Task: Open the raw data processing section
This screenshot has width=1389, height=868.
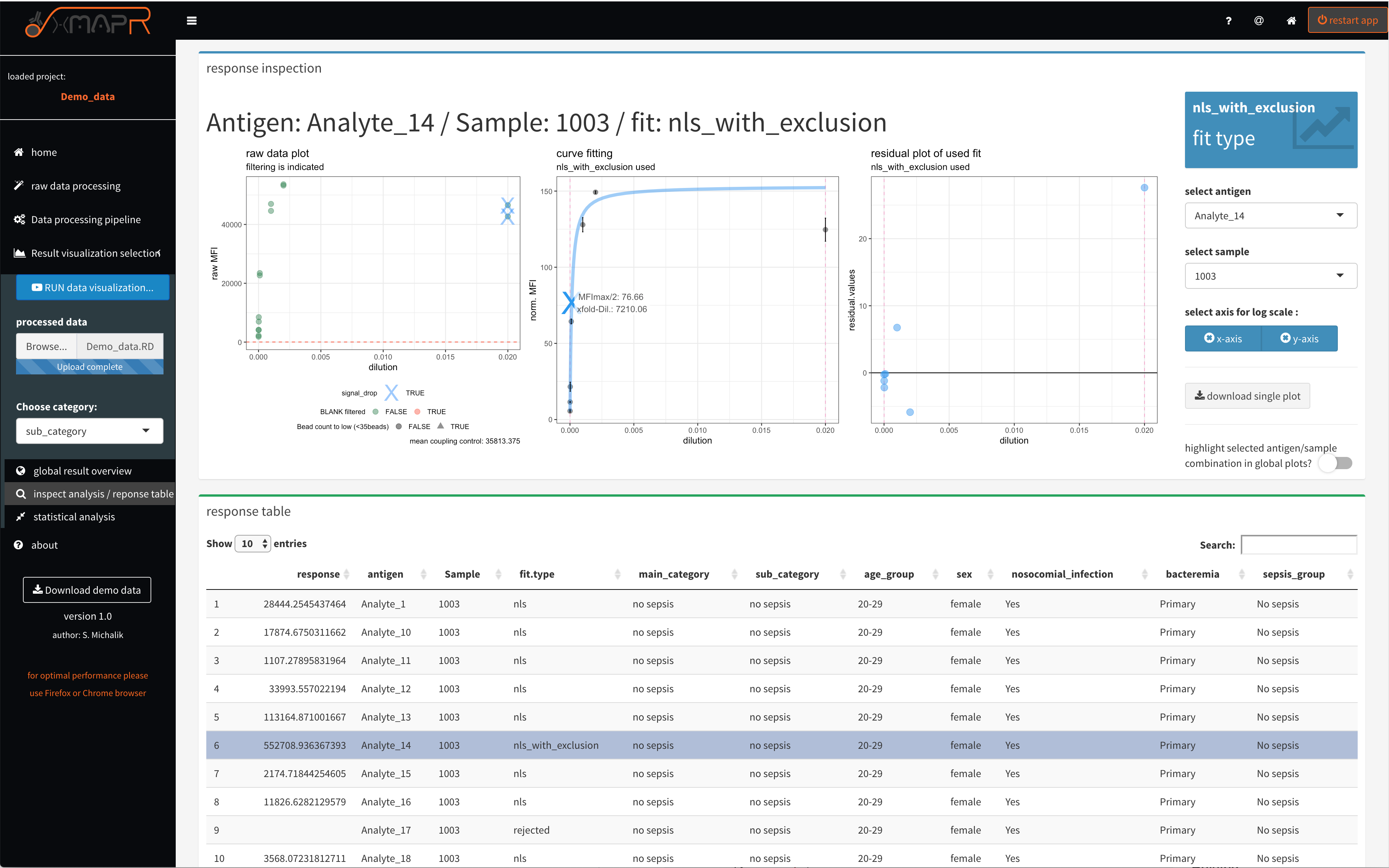Action: pyautogui.click(x=75, y=185)
